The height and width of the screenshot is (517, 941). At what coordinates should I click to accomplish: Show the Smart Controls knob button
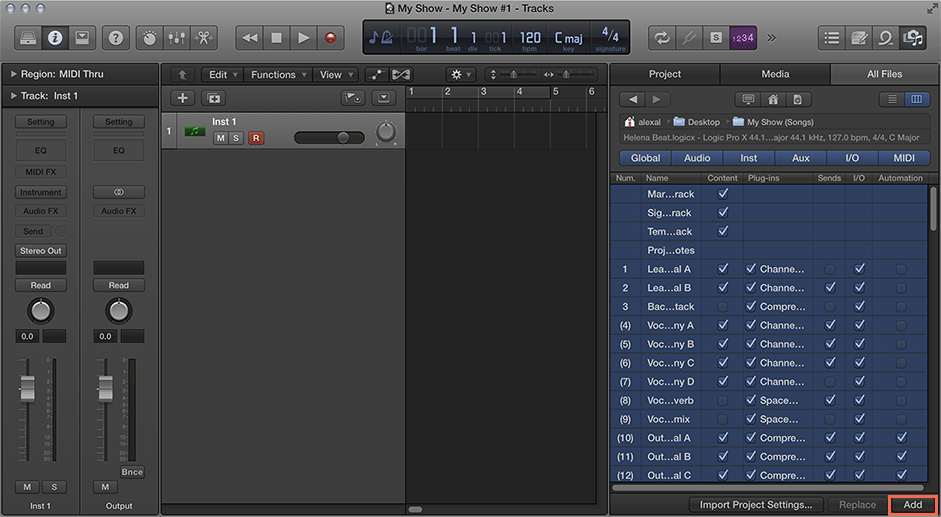pyautogui.click(x=149, y=38)
